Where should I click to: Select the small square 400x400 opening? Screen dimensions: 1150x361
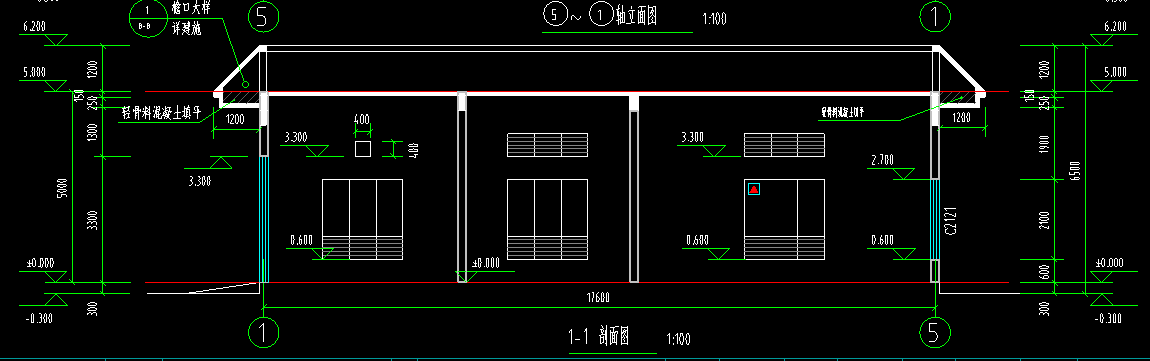(363, 149)
